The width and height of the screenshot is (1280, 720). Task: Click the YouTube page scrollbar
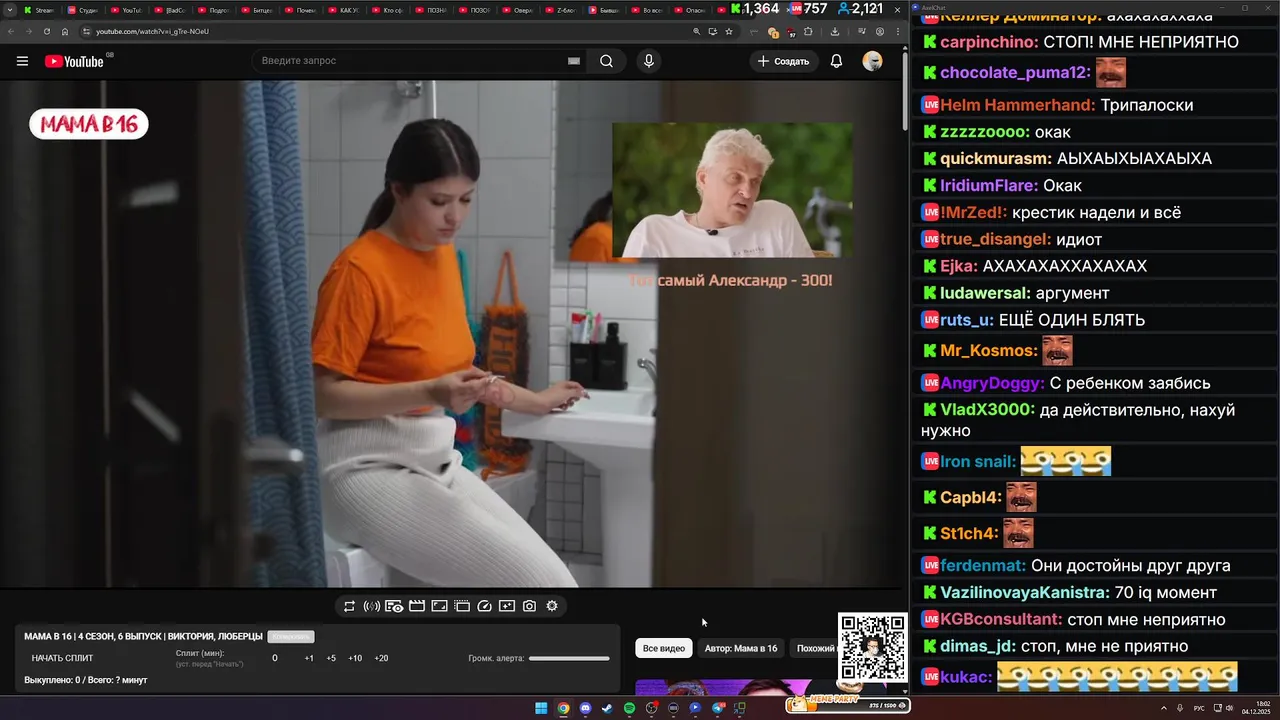click(905, 90)
